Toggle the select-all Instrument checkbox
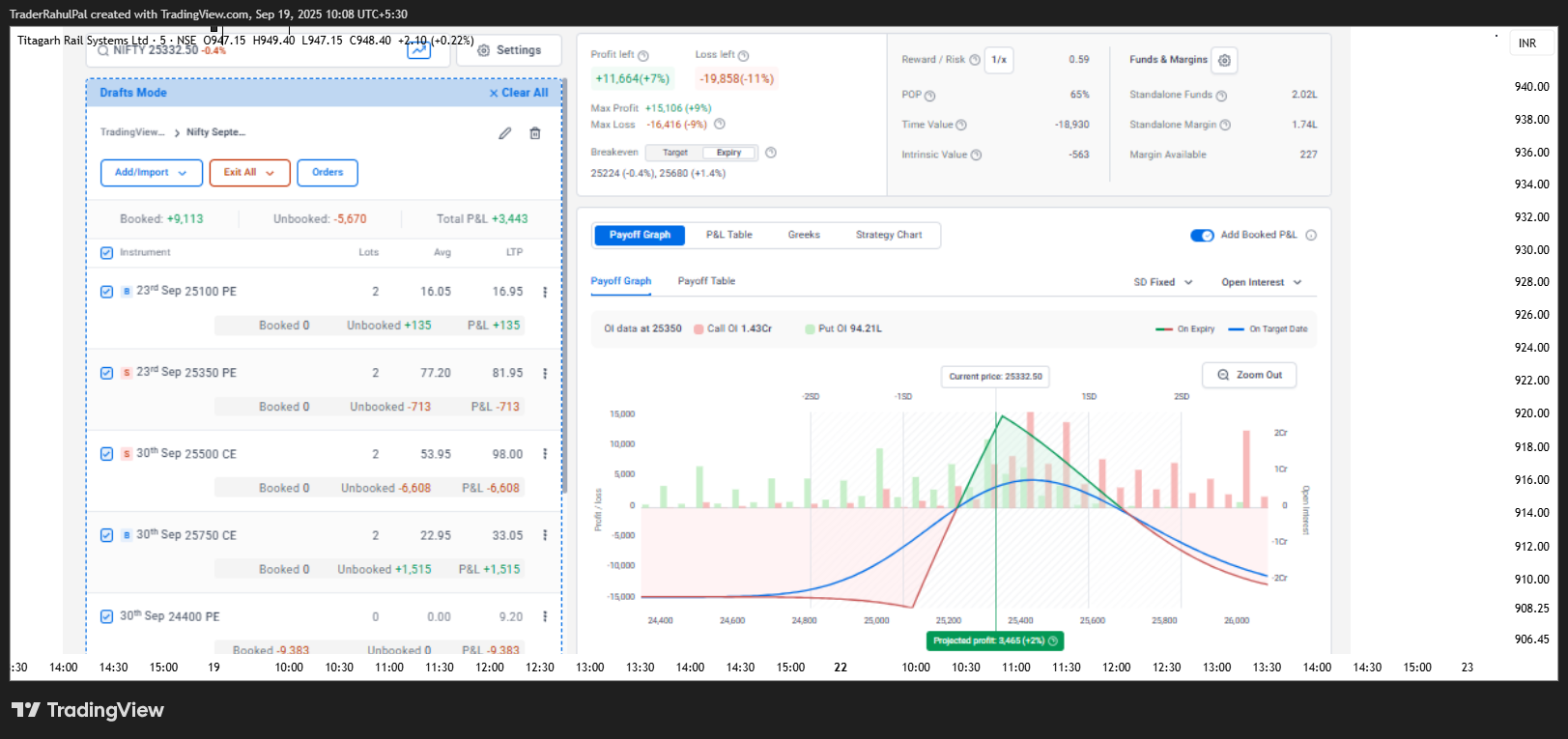The image size is (1568, 739). (107, 253)
